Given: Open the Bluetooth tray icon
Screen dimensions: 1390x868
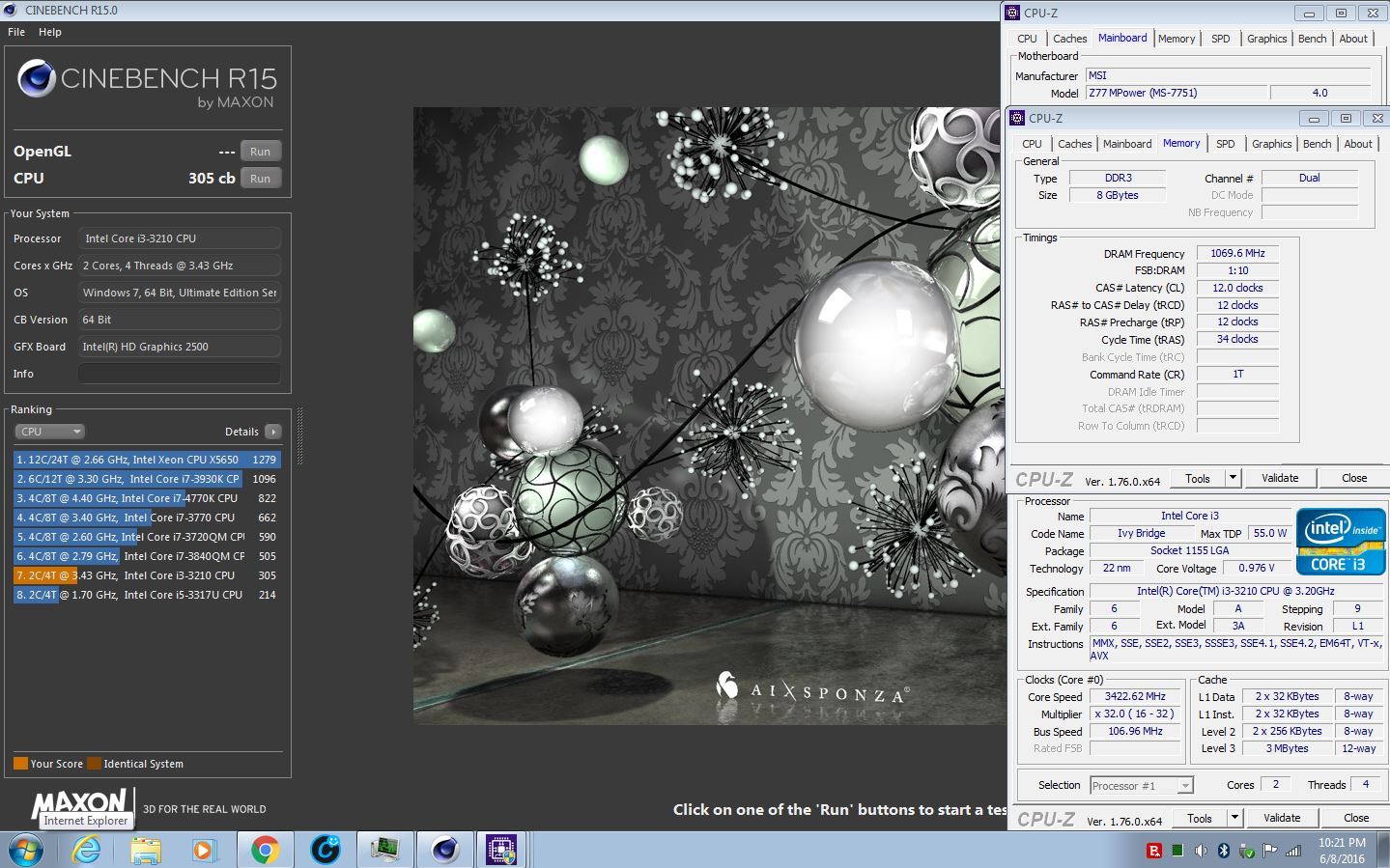Looking at the screenshot, I should click(1223, 851).
